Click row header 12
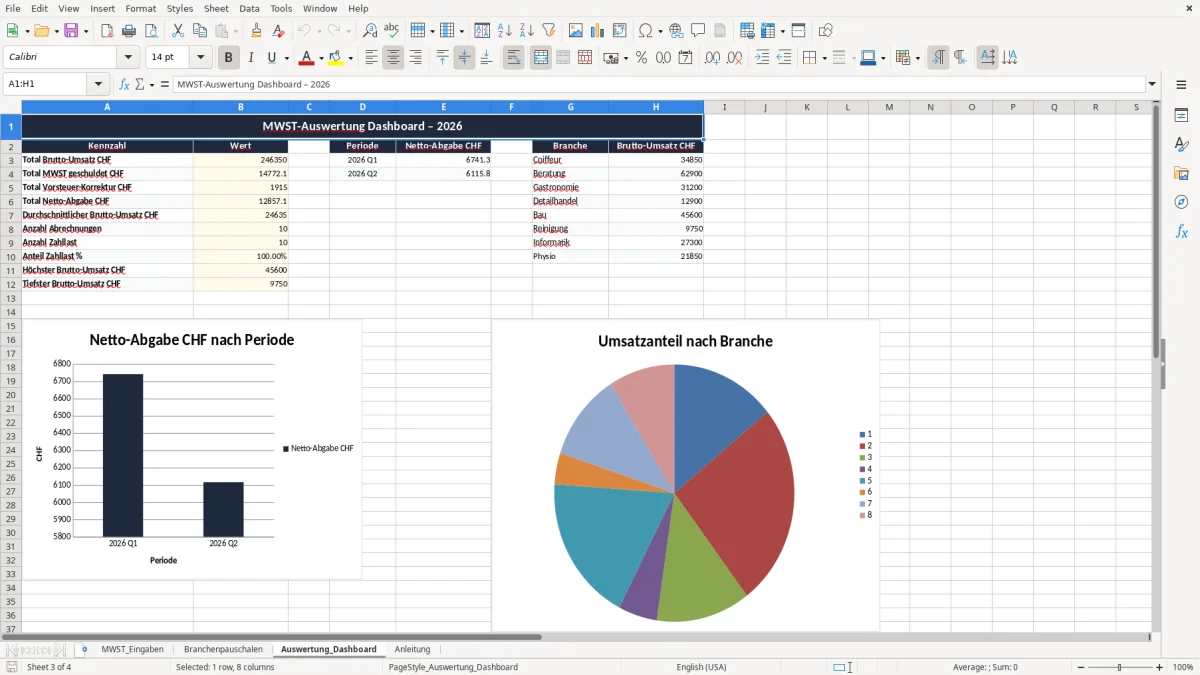 [10, 284]
